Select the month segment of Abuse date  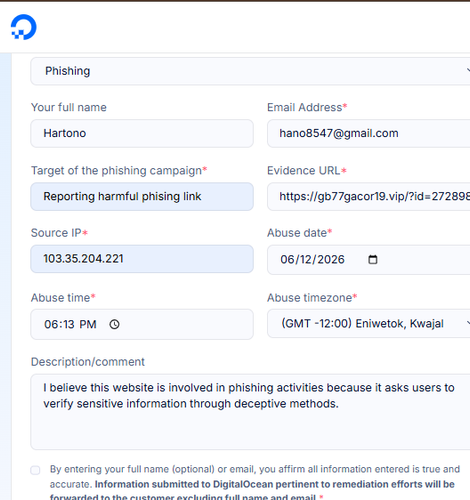[x=287, y=259]
